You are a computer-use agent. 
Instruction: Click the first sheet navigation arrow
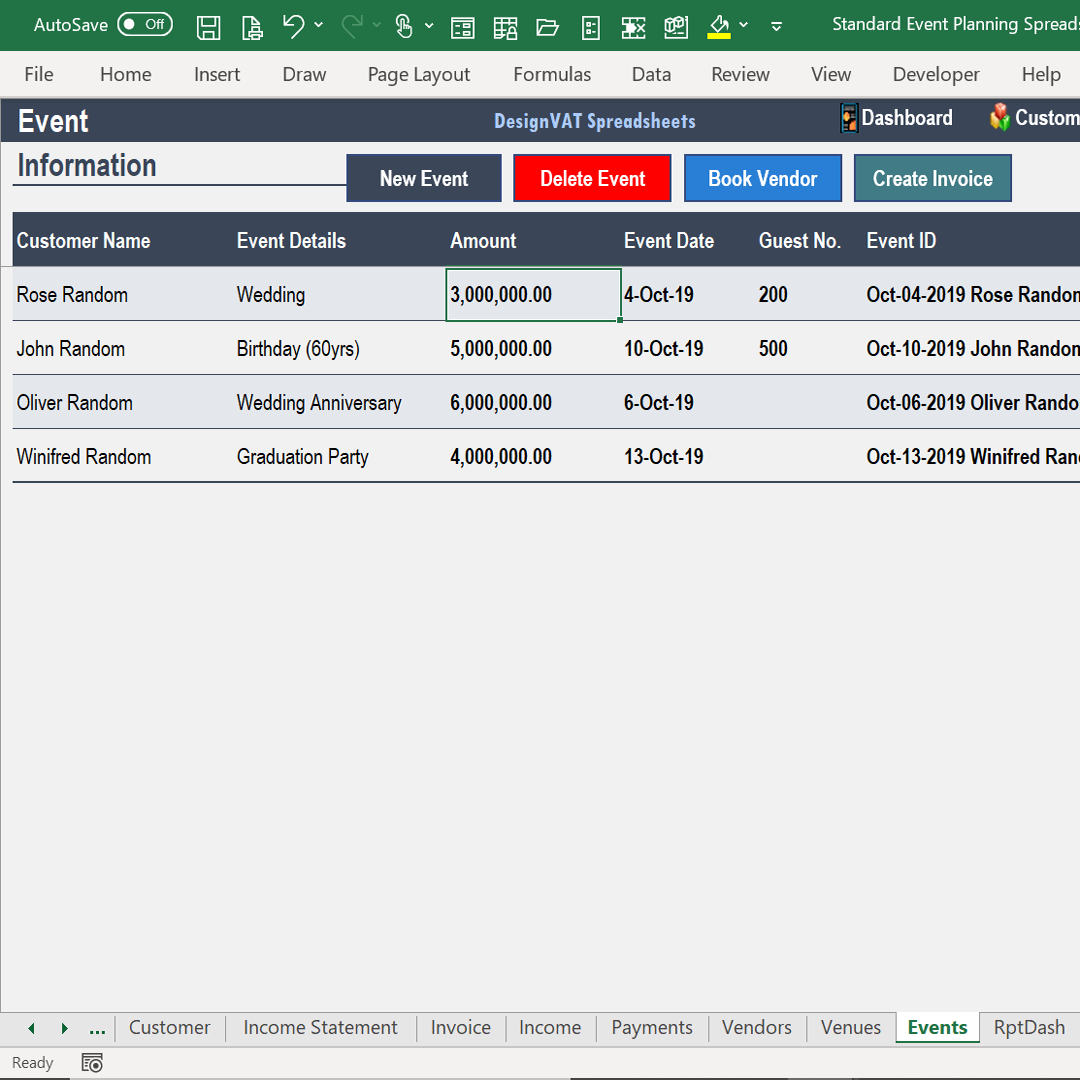pyautogui.click(x=30, y=1027)
